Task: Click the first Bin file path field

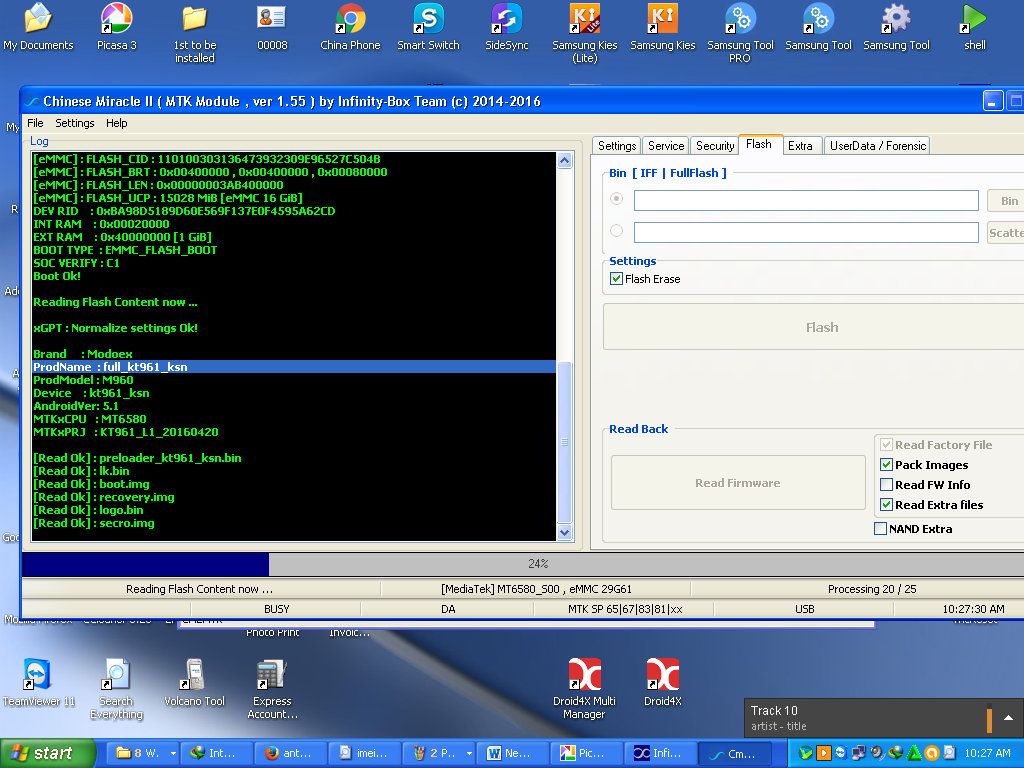Action: (806, 201)
